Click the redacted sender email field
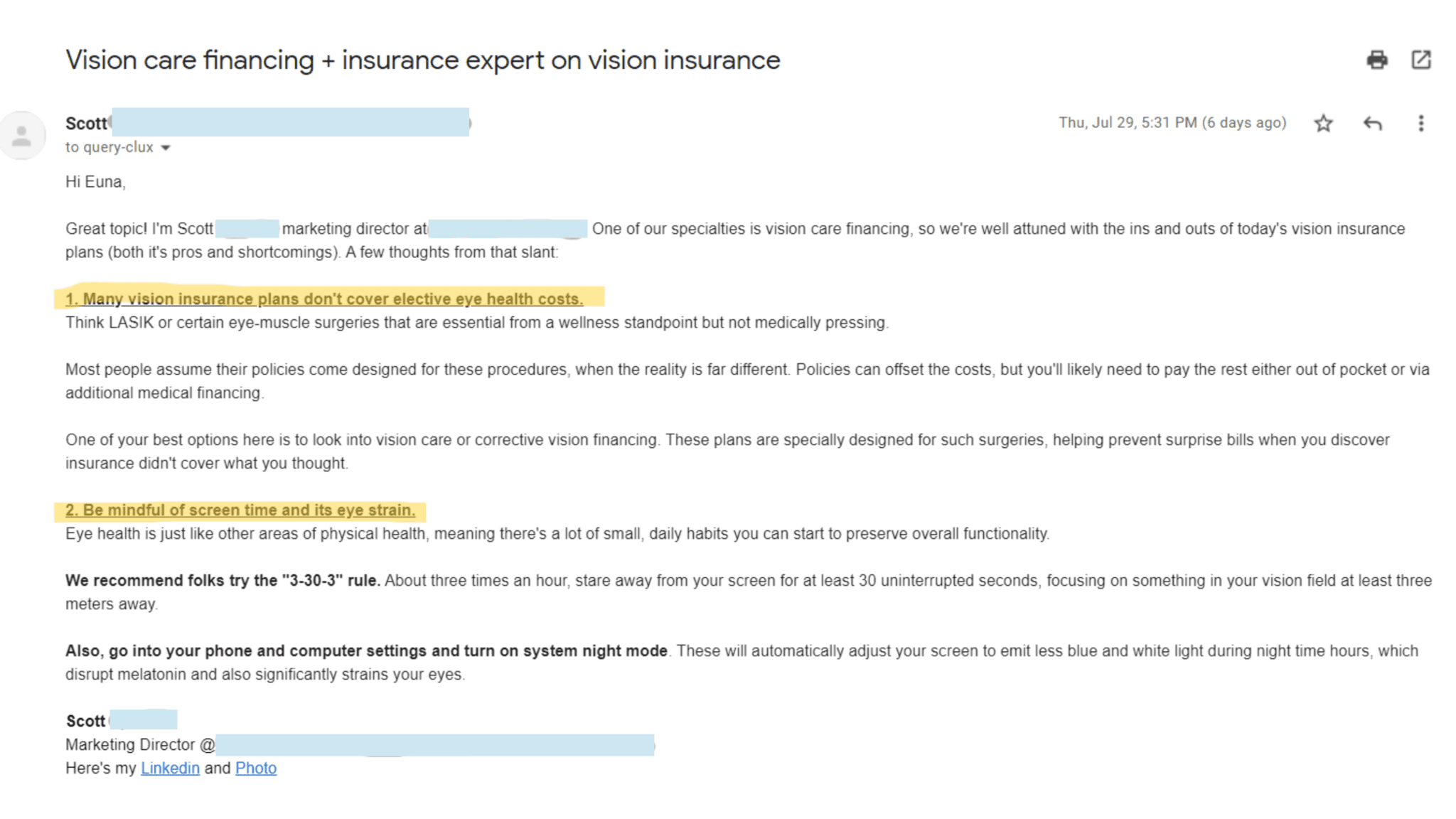This screenshot has height=819, width=1456. point(291,122)
